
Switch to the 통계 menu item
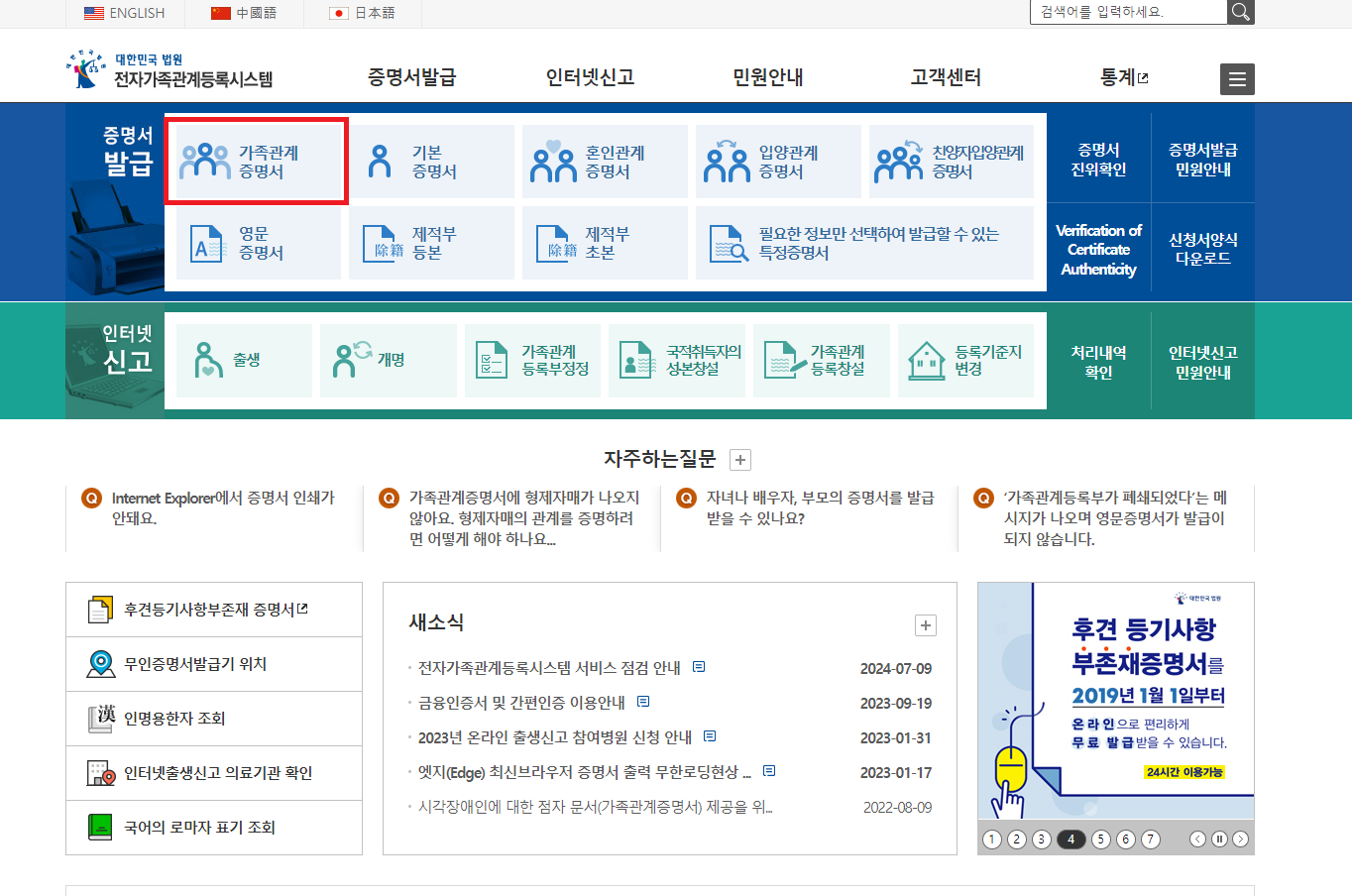pyautogui.click(x=1119, y=76)
